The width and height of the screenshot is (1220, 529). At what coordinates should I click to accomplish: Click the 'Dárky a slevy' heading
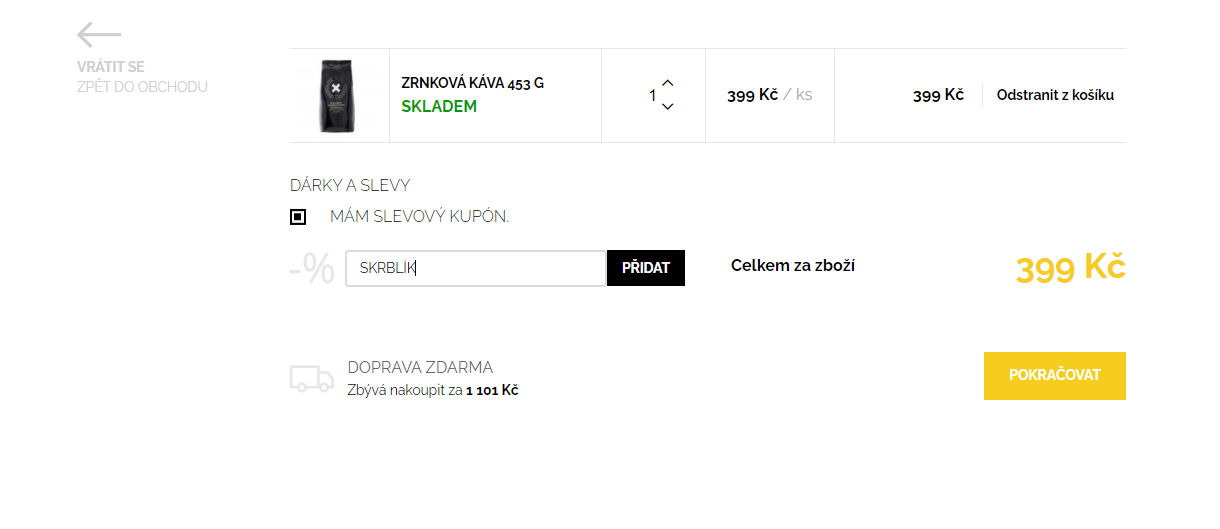350,185
